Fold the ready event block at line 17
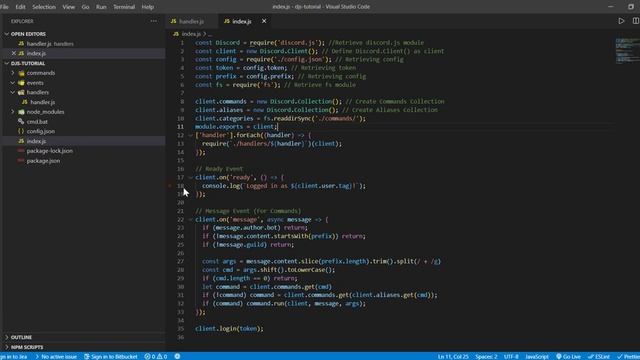Viewport: 640px width, 360px height. (190, 177)
